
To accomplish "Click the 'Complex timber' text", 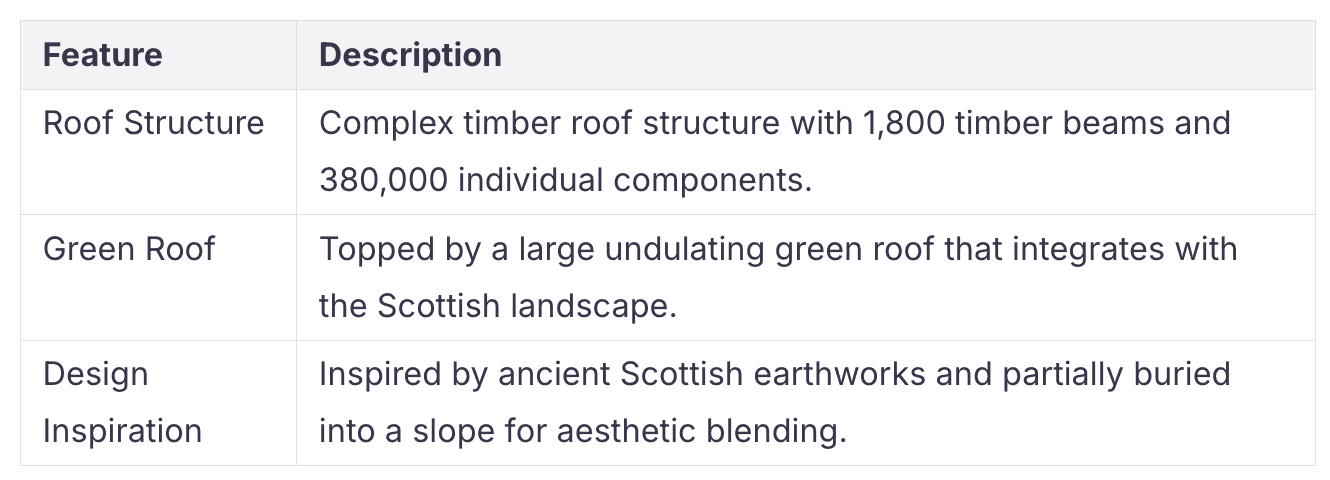I will click(x=431, y=123).
